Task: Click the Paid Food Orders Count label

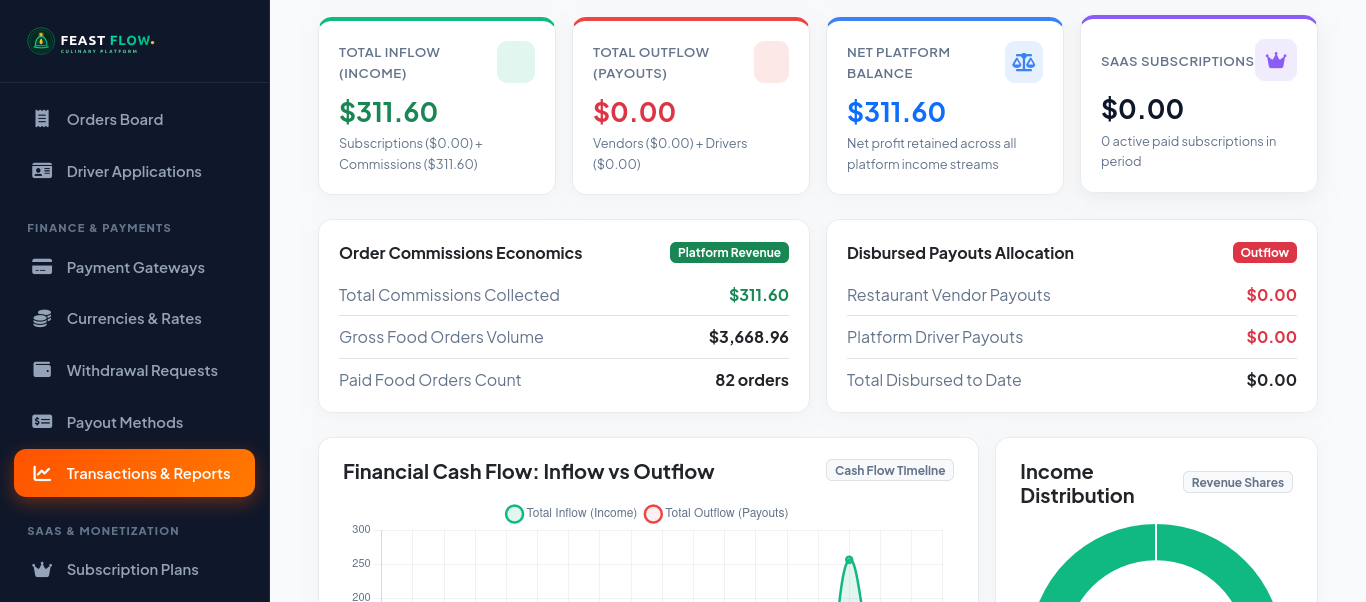Action: click(430, 380)
